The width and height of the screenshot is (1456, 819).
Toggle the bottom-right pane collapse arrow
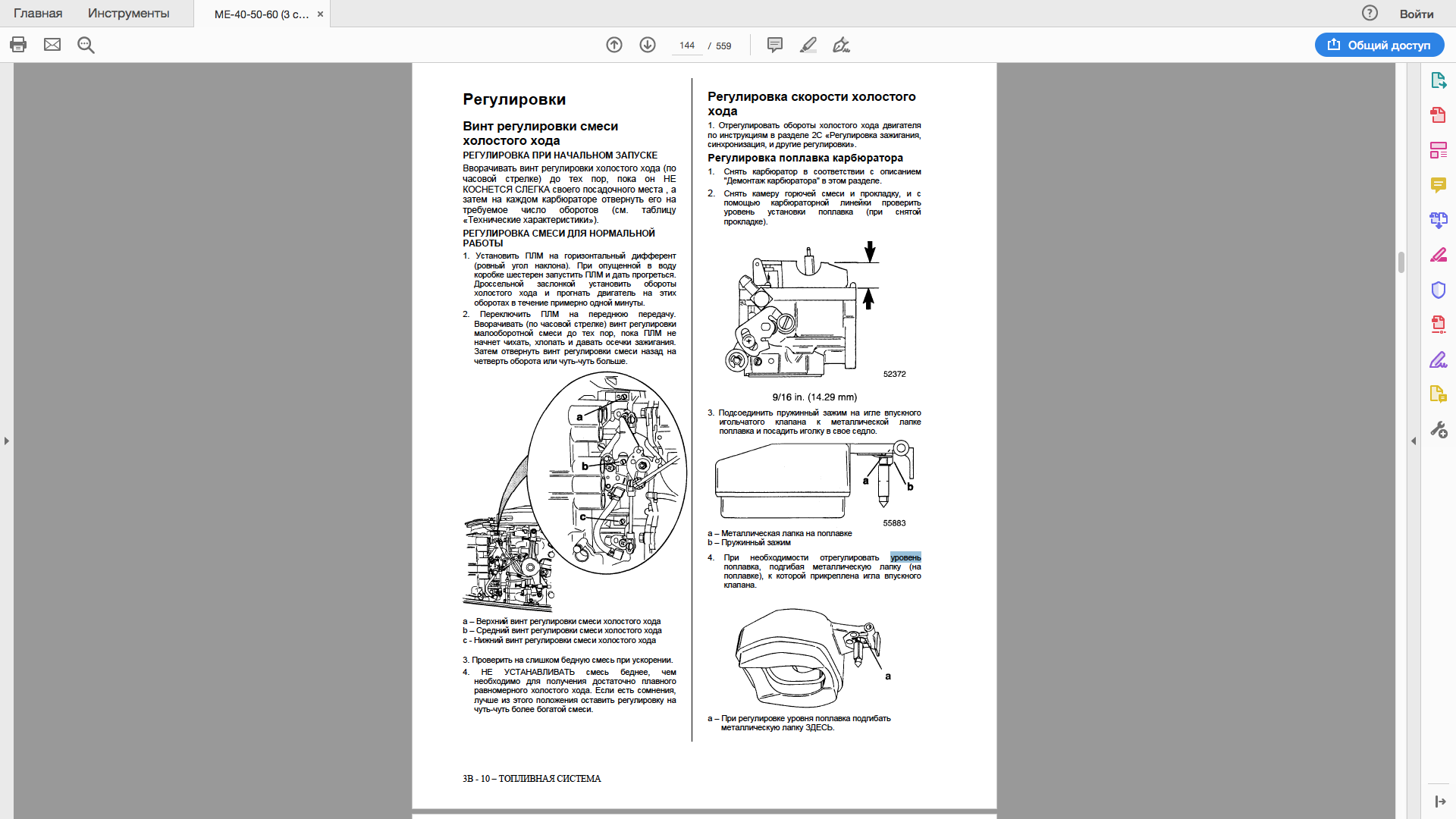[x=1439, y=802]
